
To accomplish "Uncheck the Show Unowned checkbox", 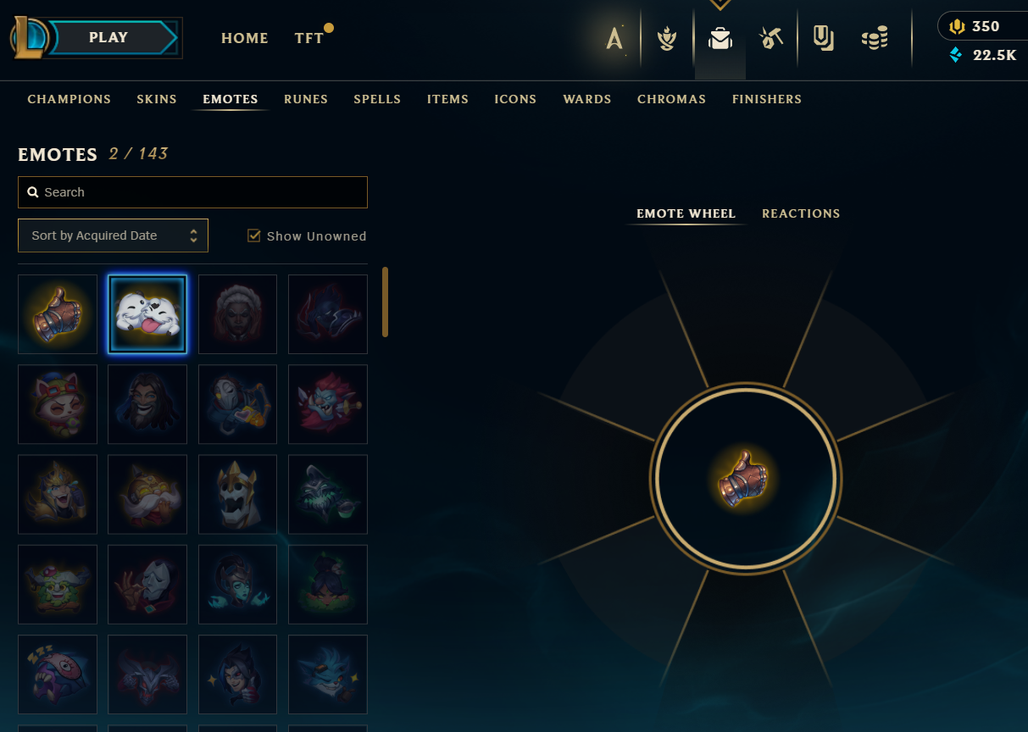I will click(254, 236).
